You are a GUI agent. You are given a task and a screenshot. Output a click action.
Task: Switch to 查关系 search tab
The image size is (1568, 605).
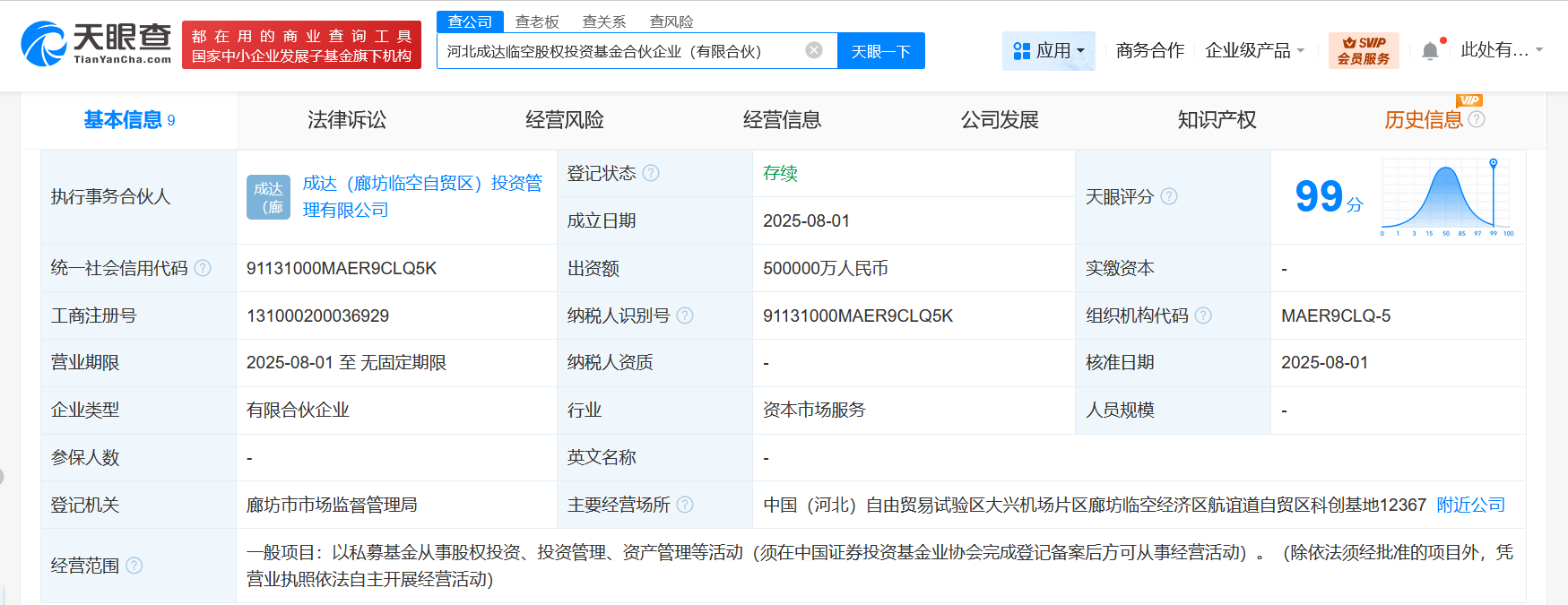point(604,22)
